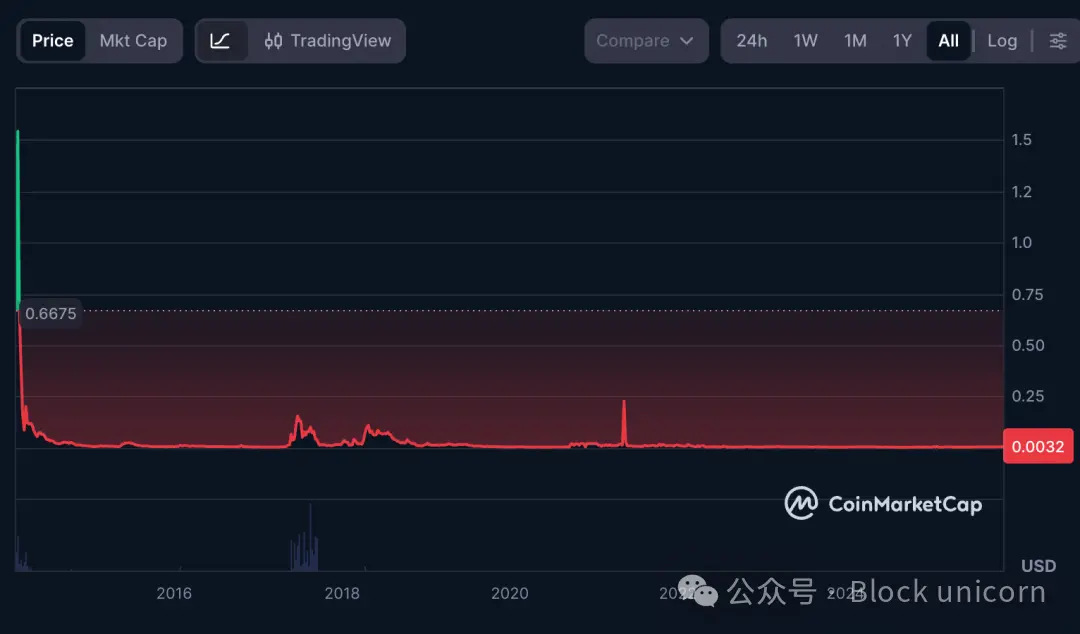The width and height of the screenshot is (1080, 634).
Task: Click the 0.0032 current price label
Action: [x=1038, y=447]
